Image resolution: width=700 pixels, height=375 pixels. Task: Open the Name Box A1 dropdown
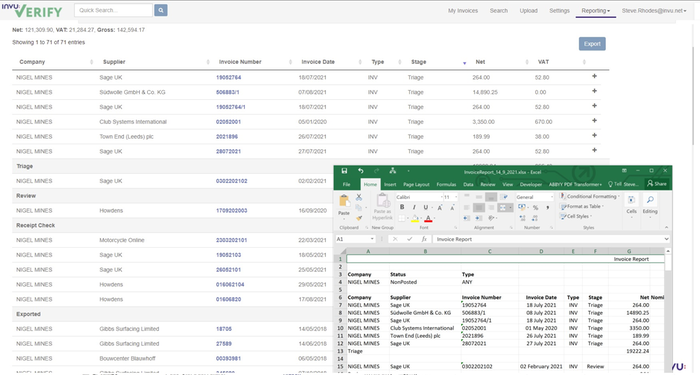pyautogui.click(x=372, y=239)
